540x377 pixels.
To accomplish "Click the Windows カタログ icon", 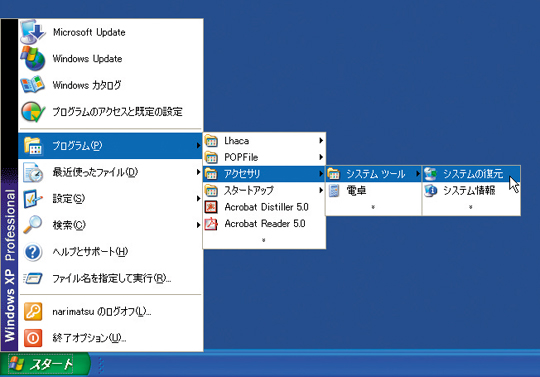I will pyautogui.click(x=33, y=85).
